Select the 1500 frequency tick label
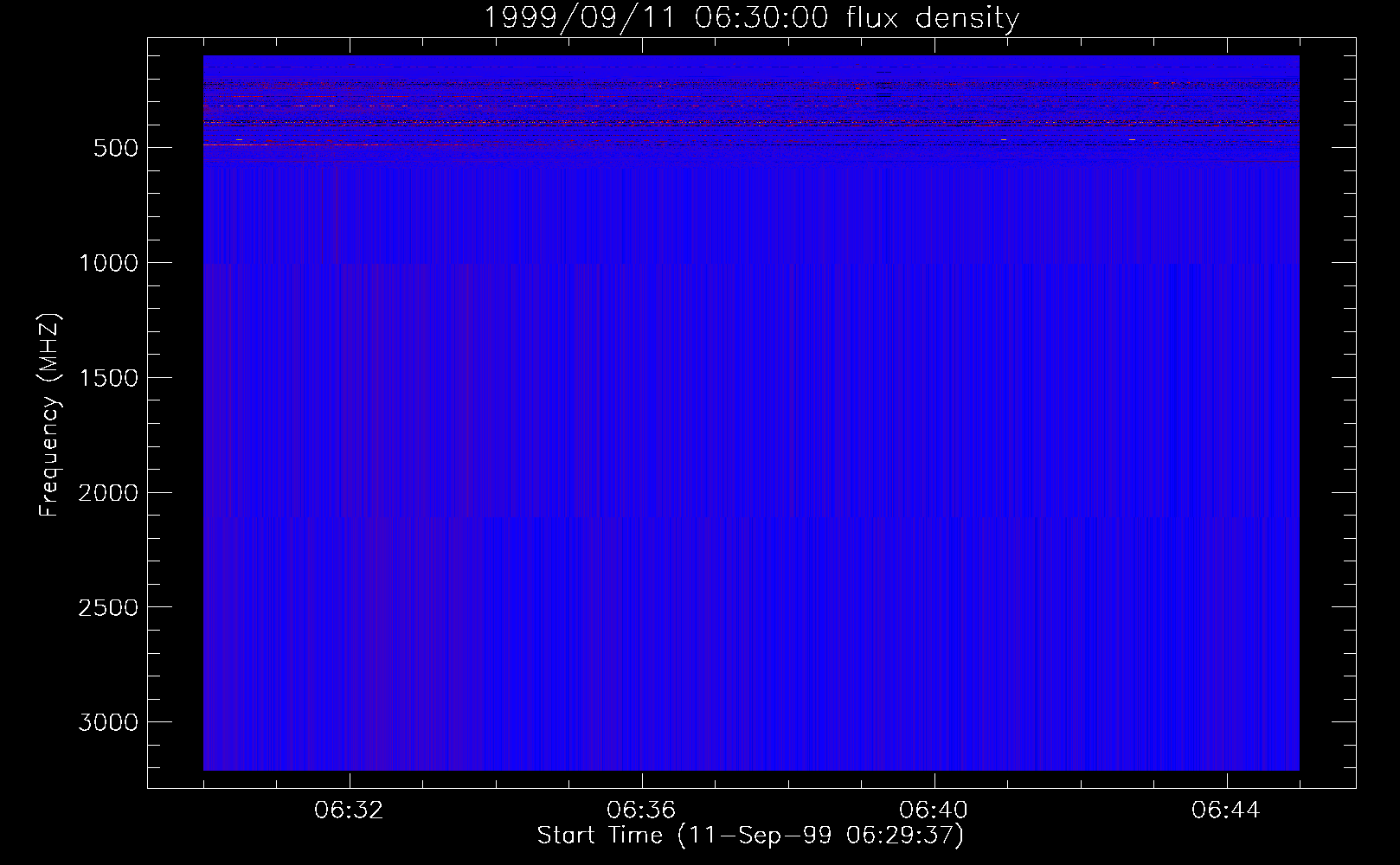Screen dimensions: 1400x865 coord(108,378)
